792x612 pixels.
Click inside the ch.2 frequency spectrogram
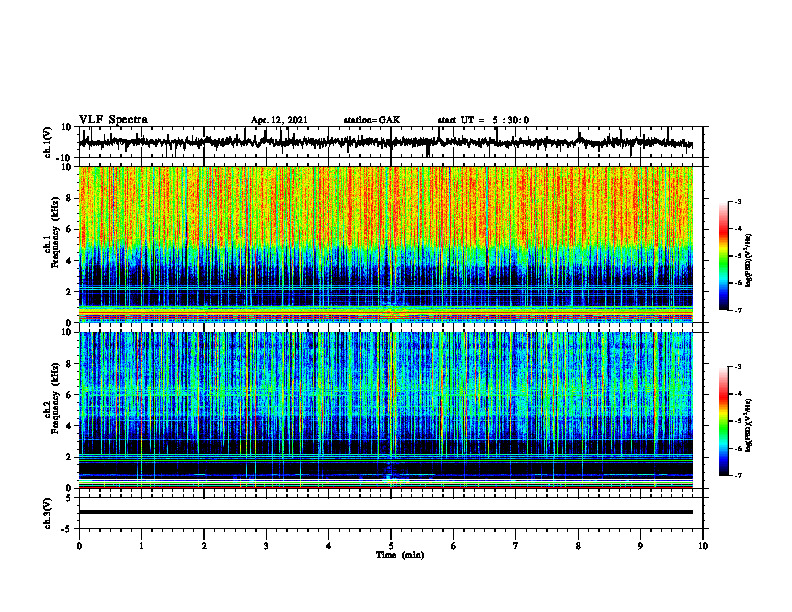[386, 410]
